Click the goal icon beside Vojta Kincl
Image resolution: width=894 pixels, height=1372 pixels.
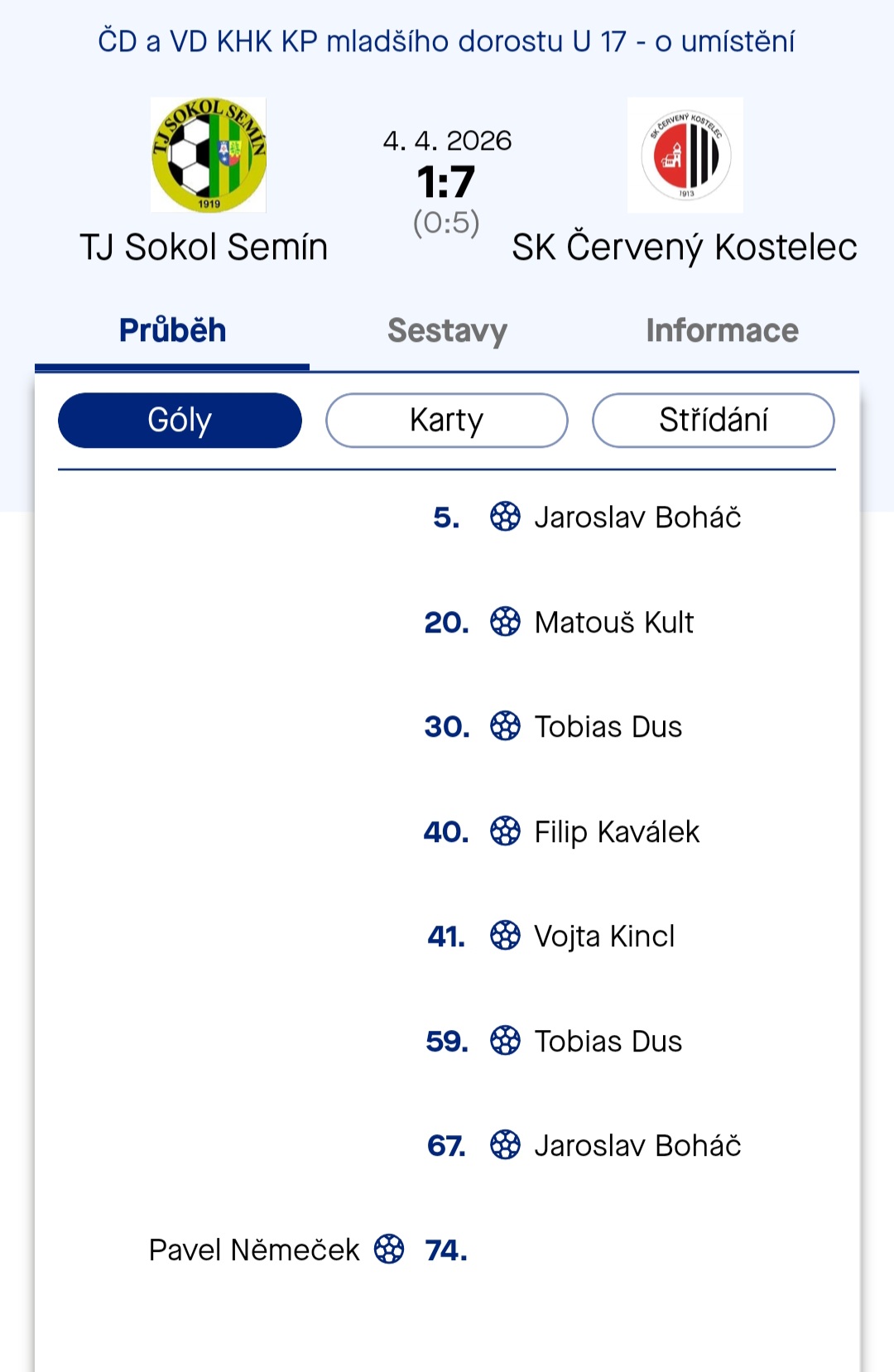(x=506, y=936)
